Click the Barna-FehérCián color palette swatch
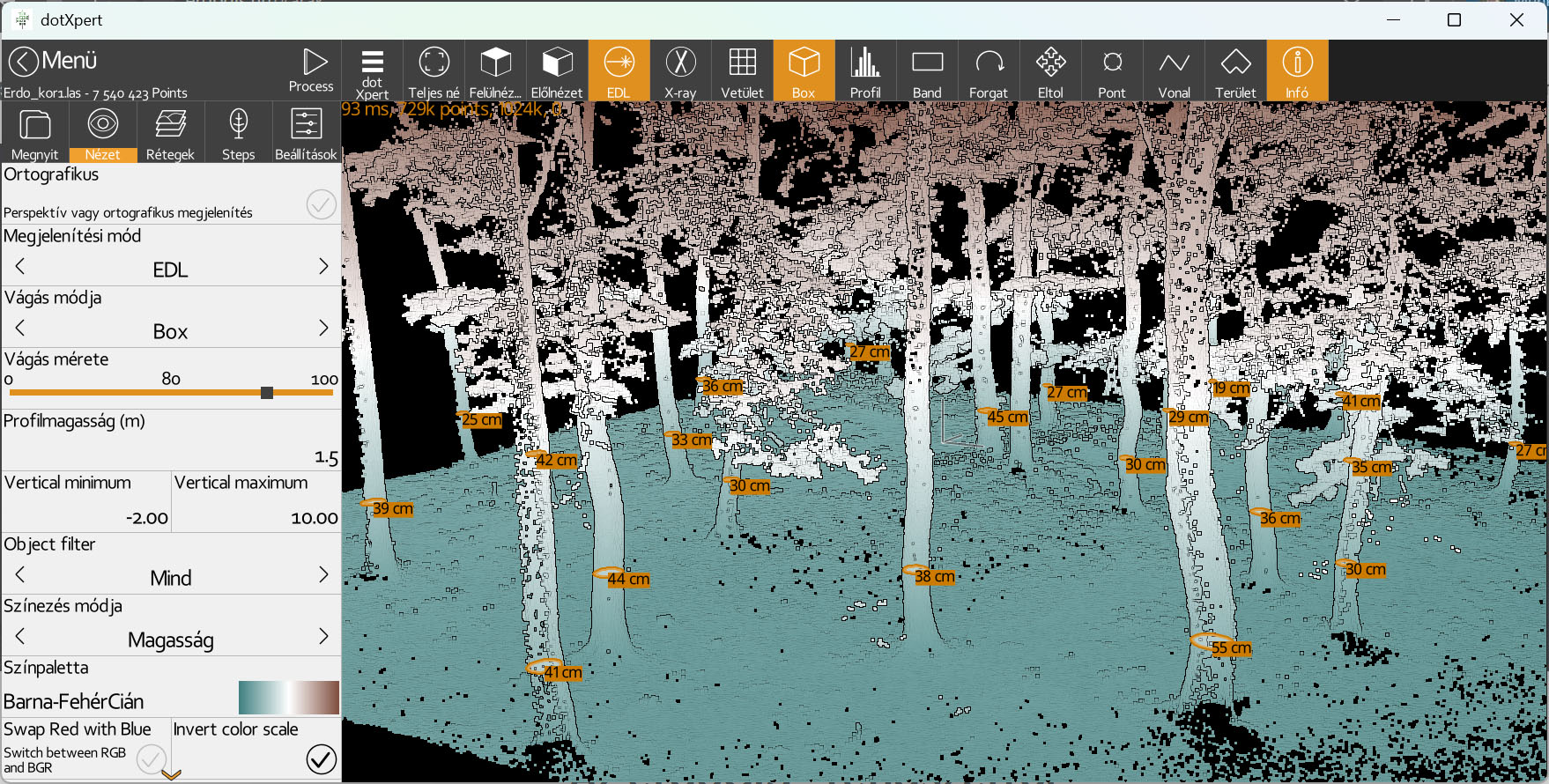Screen dimensions: 1549x784 click(x=288, y=698)
